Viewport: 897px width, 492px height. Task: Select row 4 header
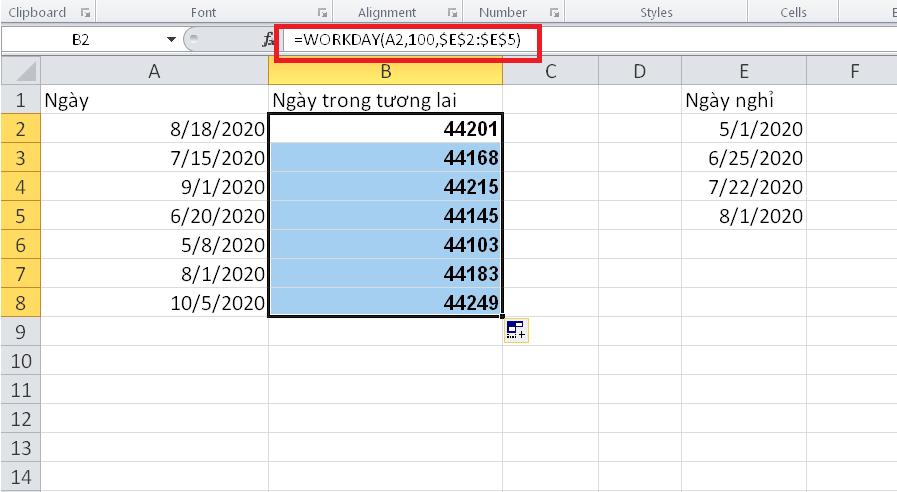click(21, 187)
